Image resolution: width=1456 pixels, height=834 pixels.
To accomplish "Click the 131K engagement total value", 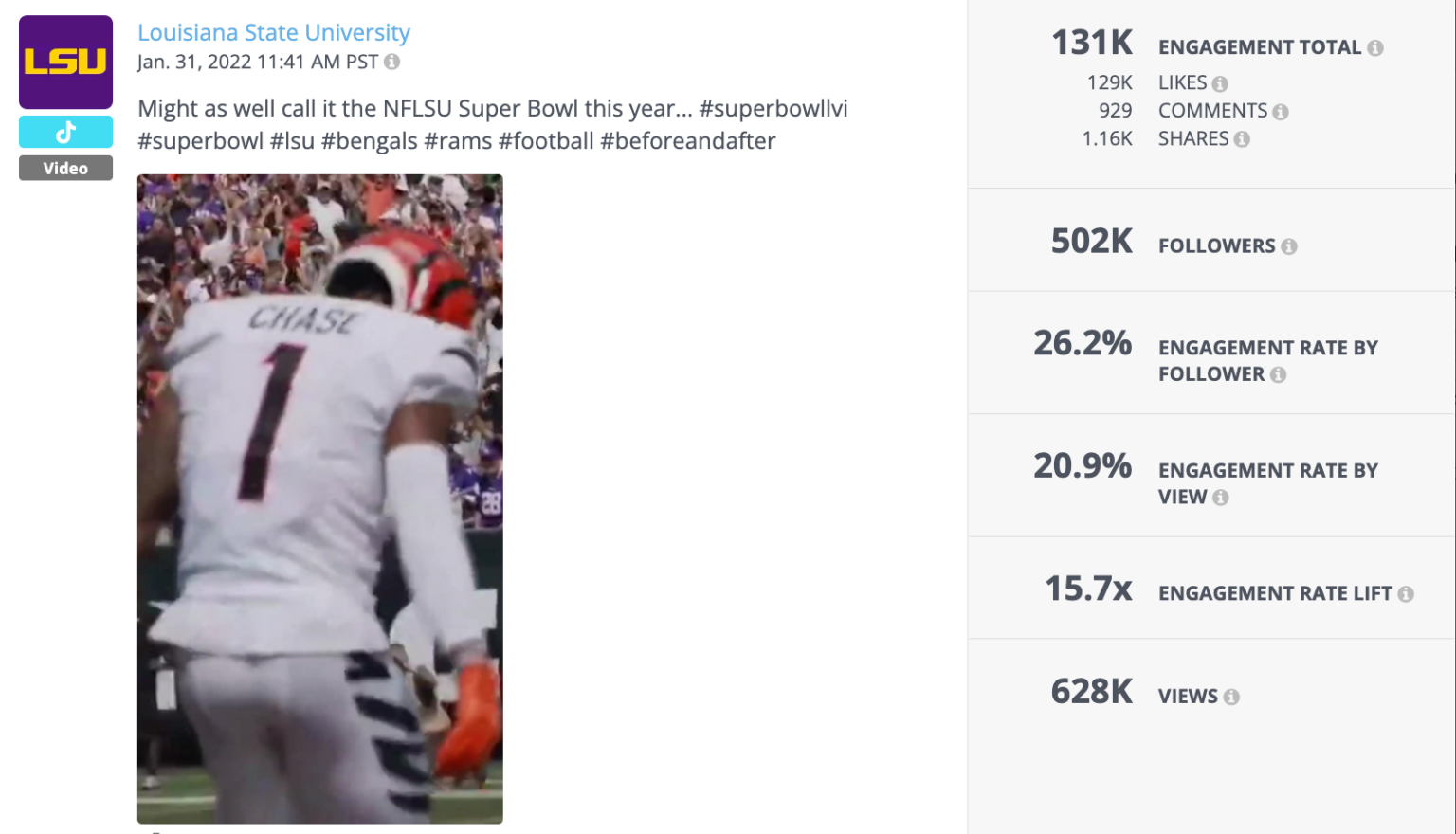I will coord(1092,43).
